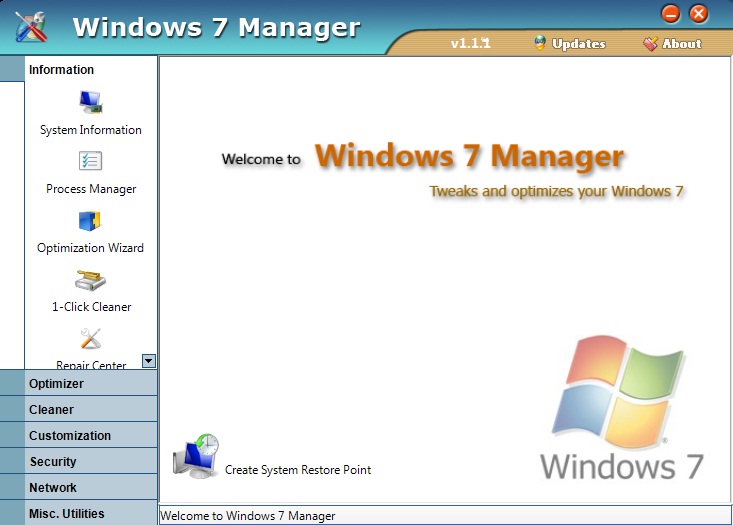Click the About icon in header
Image resolution: width=733 pixels, height=525 pixels.
(x=650, y=43)
